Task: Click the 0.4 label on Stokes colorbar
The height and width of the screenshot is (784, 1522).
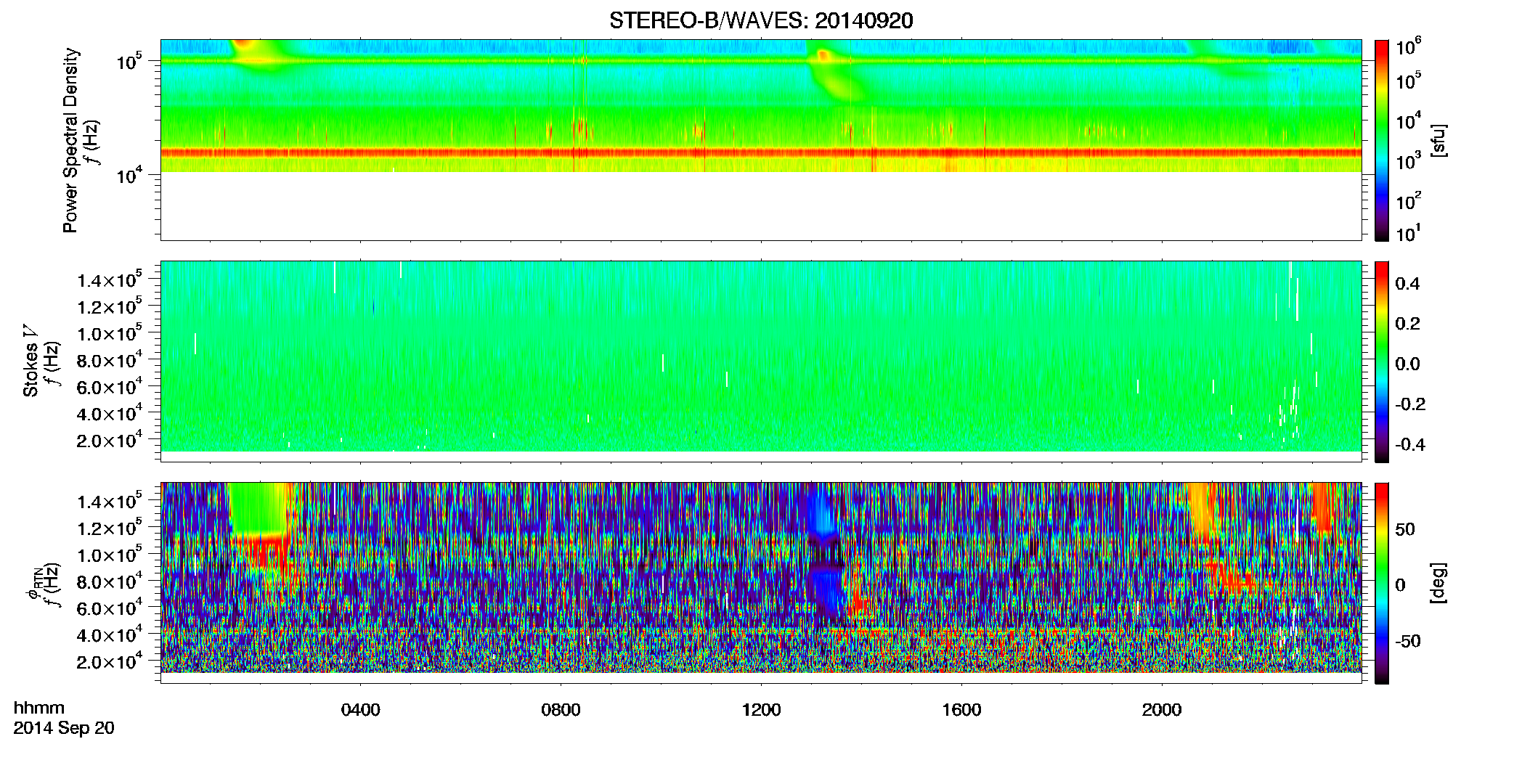Action: (1407, 284)
